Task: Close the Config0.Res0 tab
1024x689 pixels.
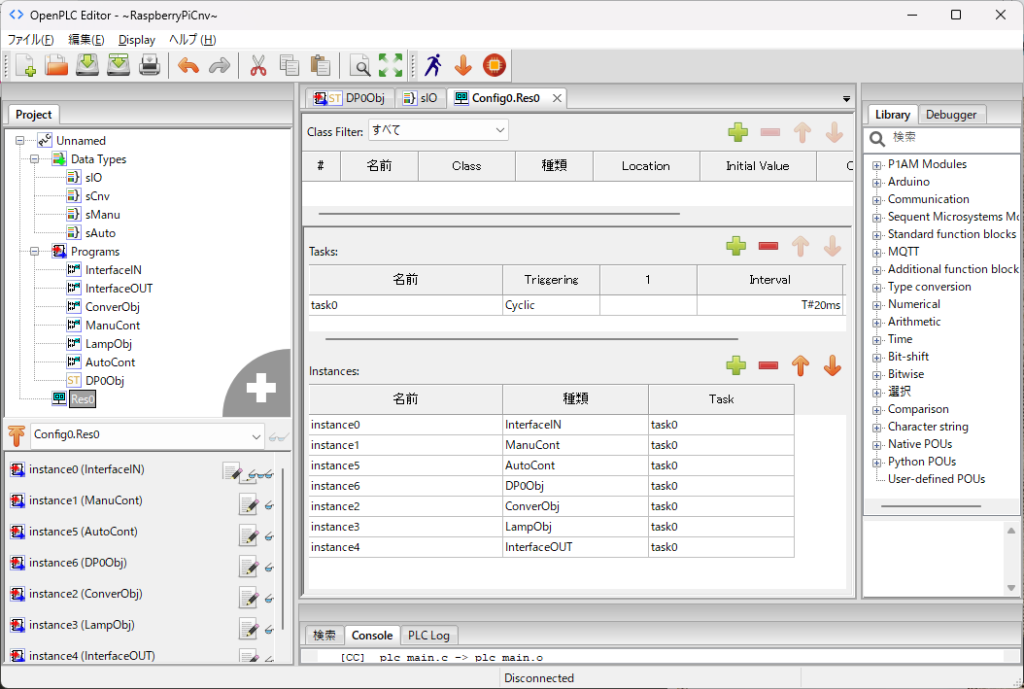Action: point(557,98)
